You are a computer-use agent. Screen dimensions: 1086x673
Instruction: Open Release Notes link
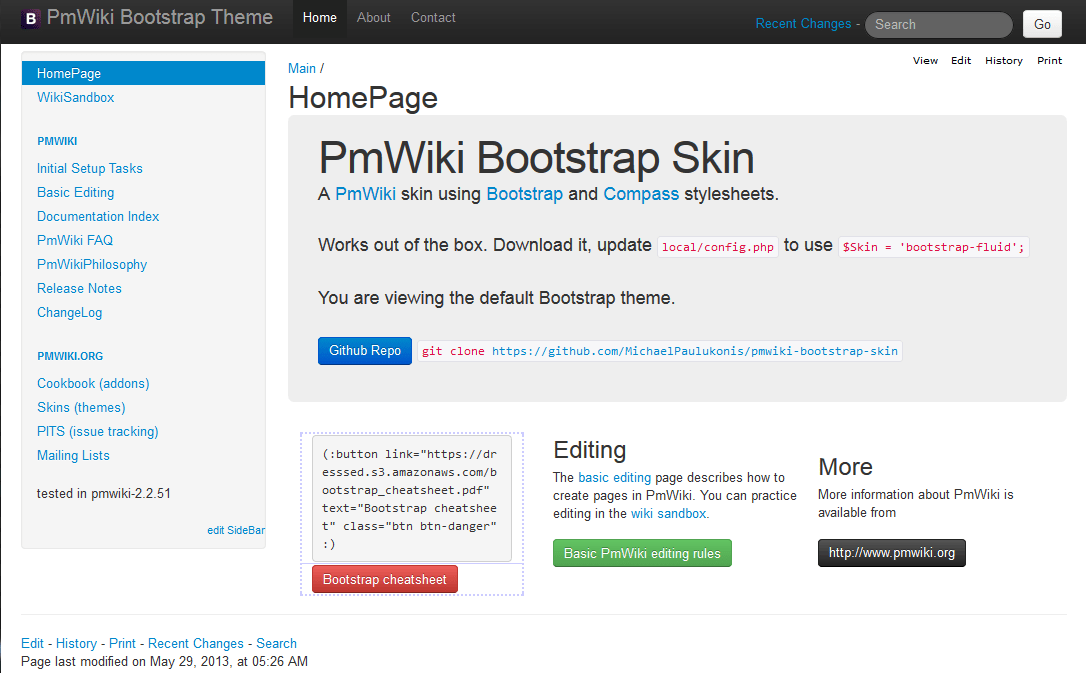click(79, 288)
